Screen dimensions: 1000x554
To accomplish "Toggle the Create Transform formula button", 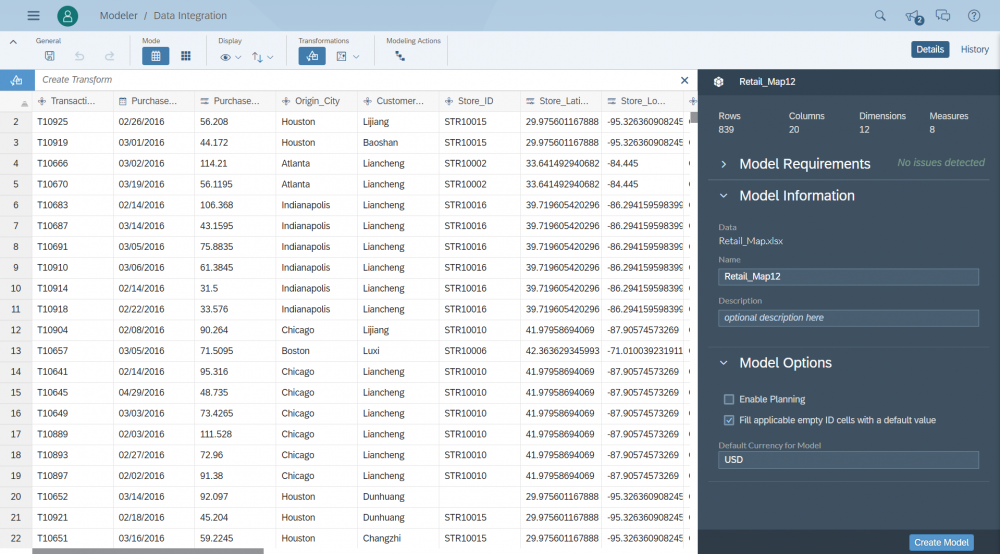I will coord(17,80).
